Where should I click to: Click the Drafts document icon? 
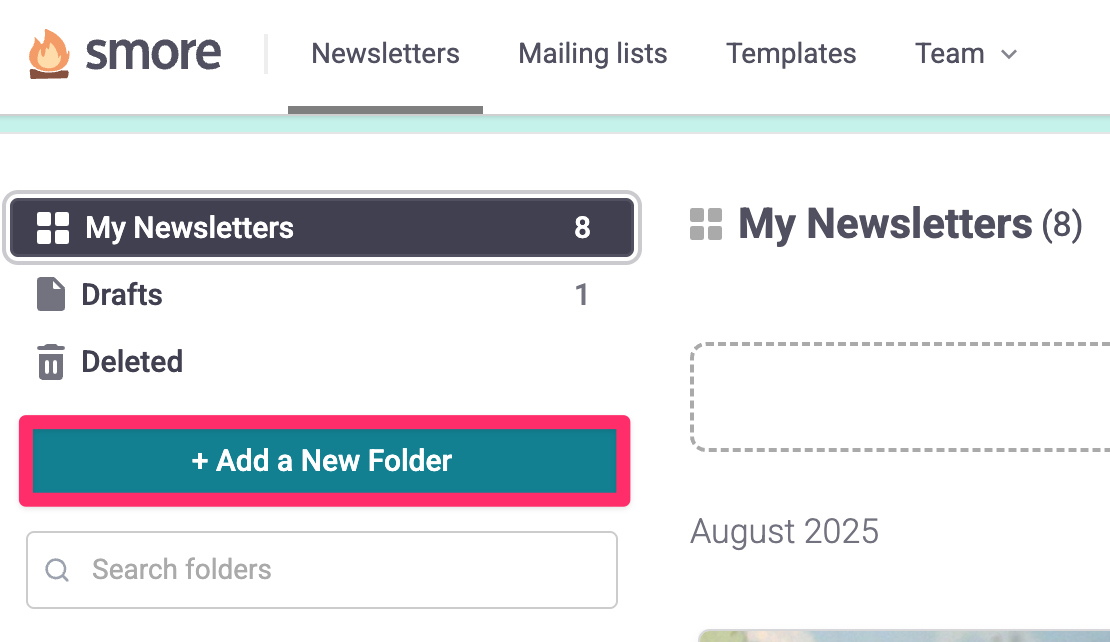(51, 294)
